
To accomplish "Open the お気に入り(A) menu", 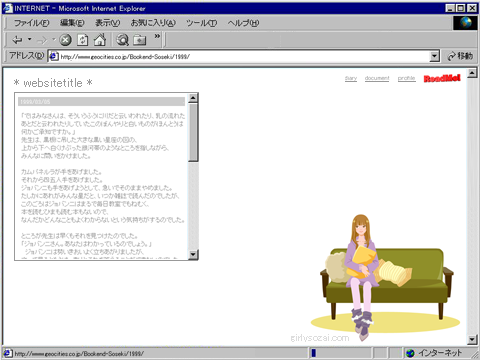I will pos(153,23).
